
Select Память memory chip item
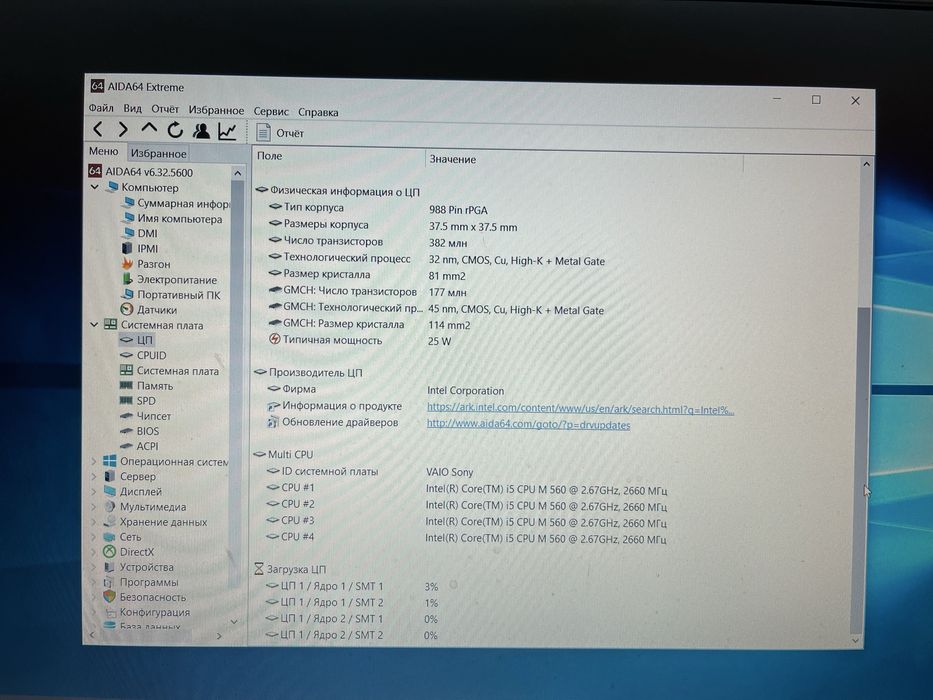point(146,386)
